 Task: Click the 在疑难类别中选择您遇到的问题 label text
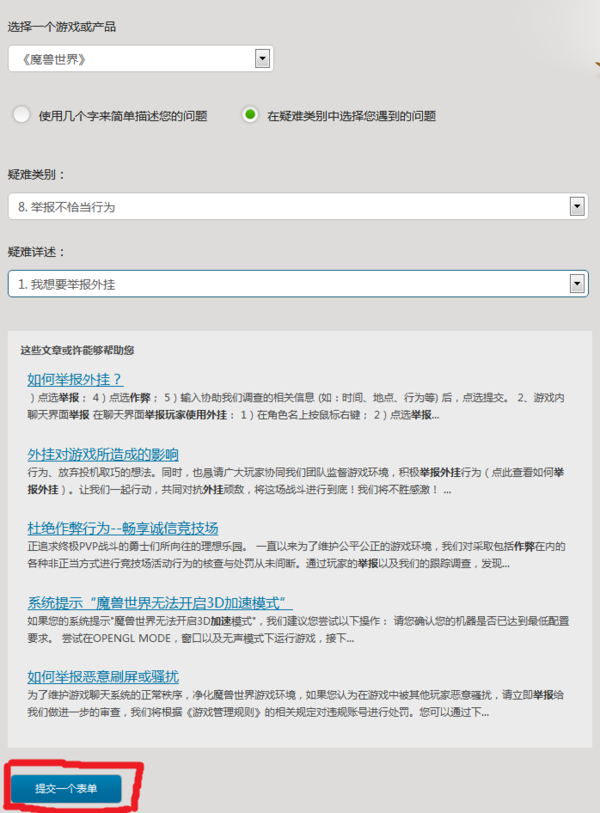tap(351, 116)
